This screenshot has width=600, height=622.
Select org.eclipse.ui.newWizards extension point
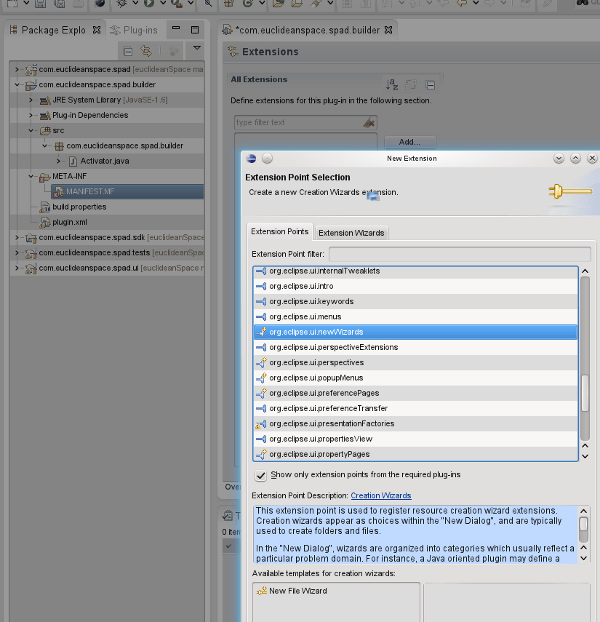pyautogui.click(x=416, y=332)
